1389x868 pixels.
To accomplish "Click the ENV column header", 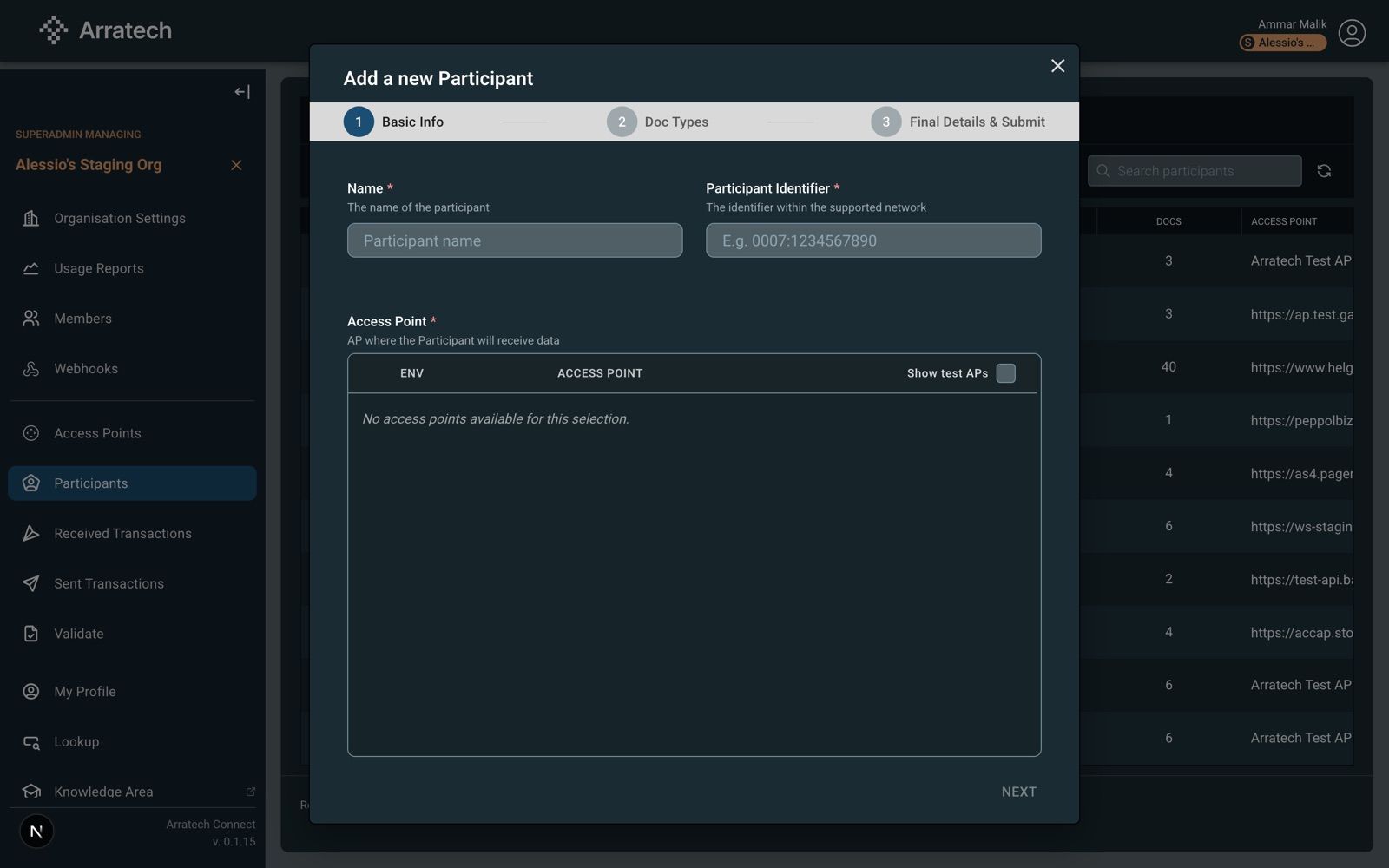I will [x=411, y=373].
